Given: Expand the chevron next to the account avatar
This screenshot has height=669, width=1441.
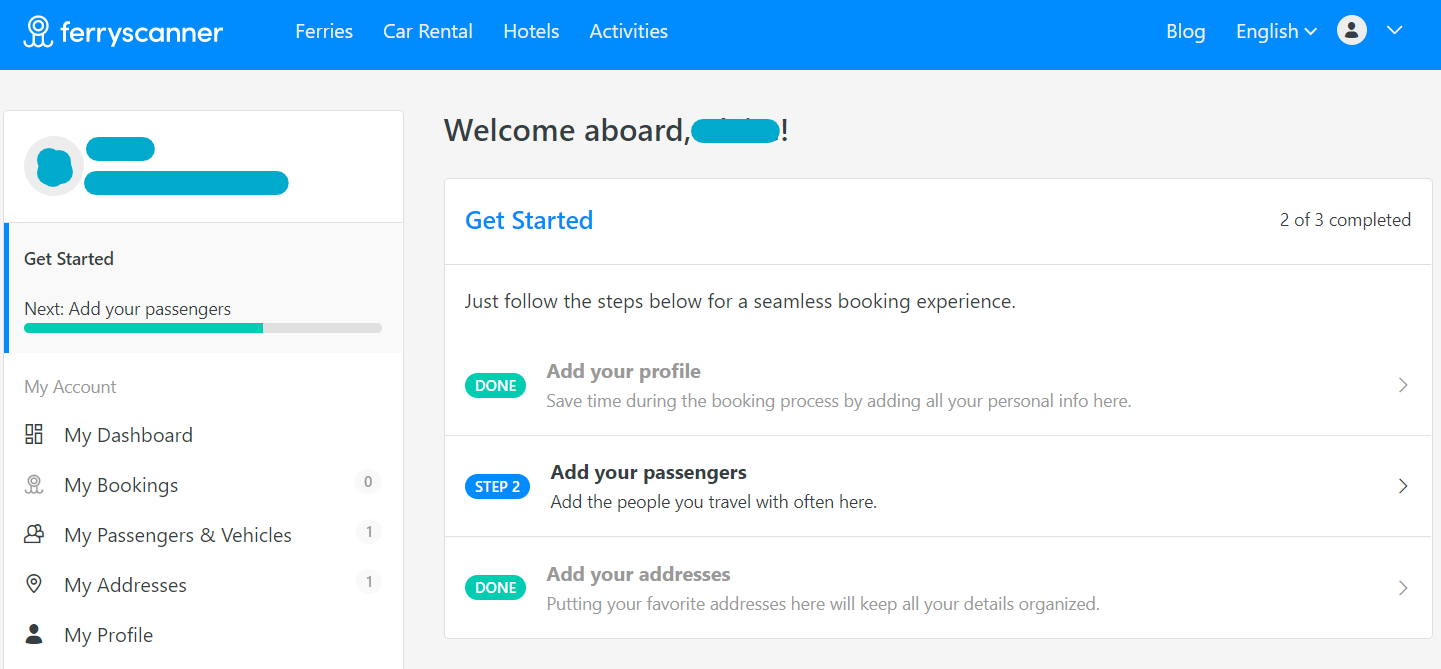Looking at the screenshot, I should tap(1396, 31).
